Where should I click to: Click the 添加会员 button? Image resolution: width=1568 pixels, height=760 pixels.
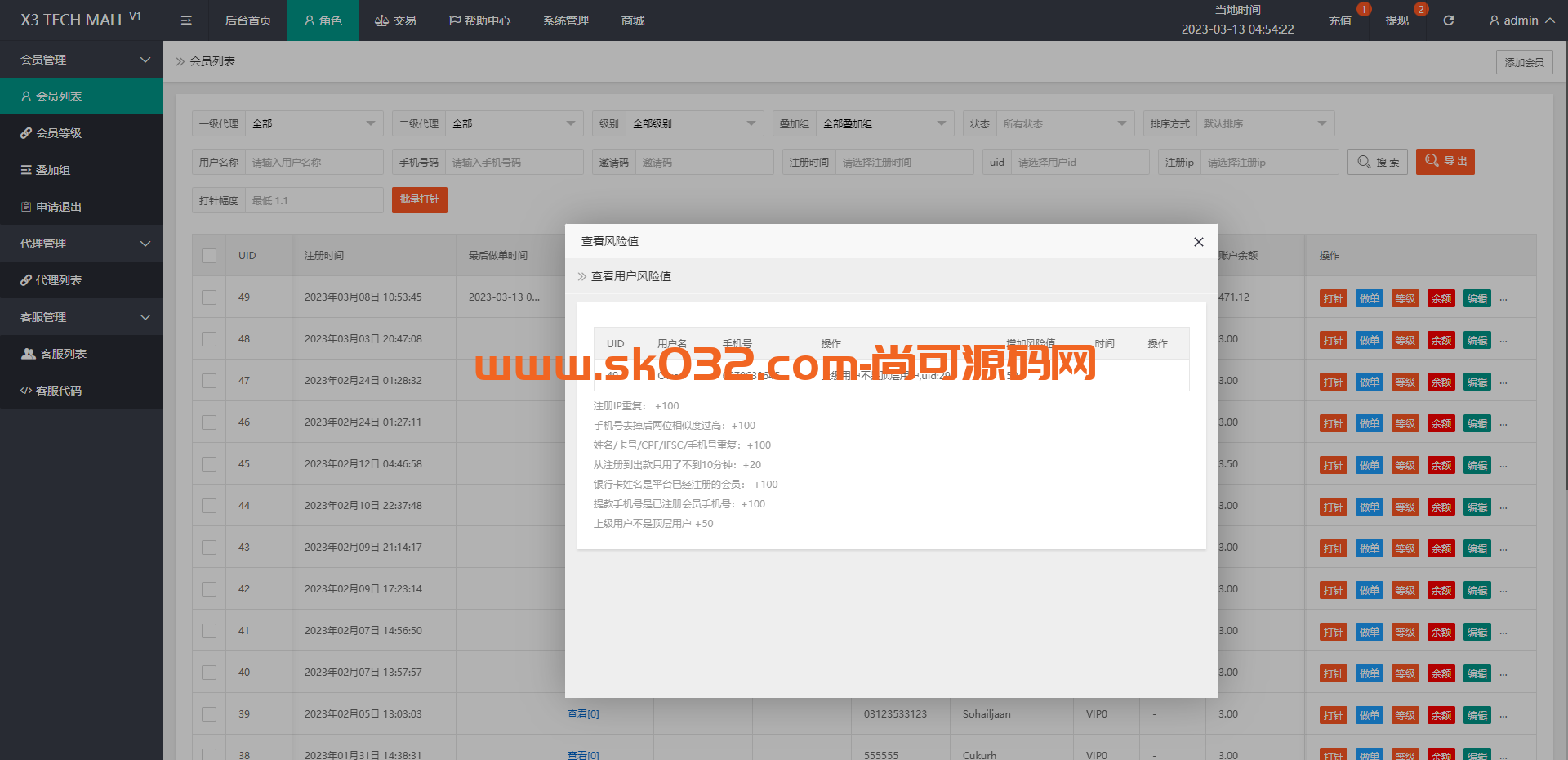[1524, 62]
